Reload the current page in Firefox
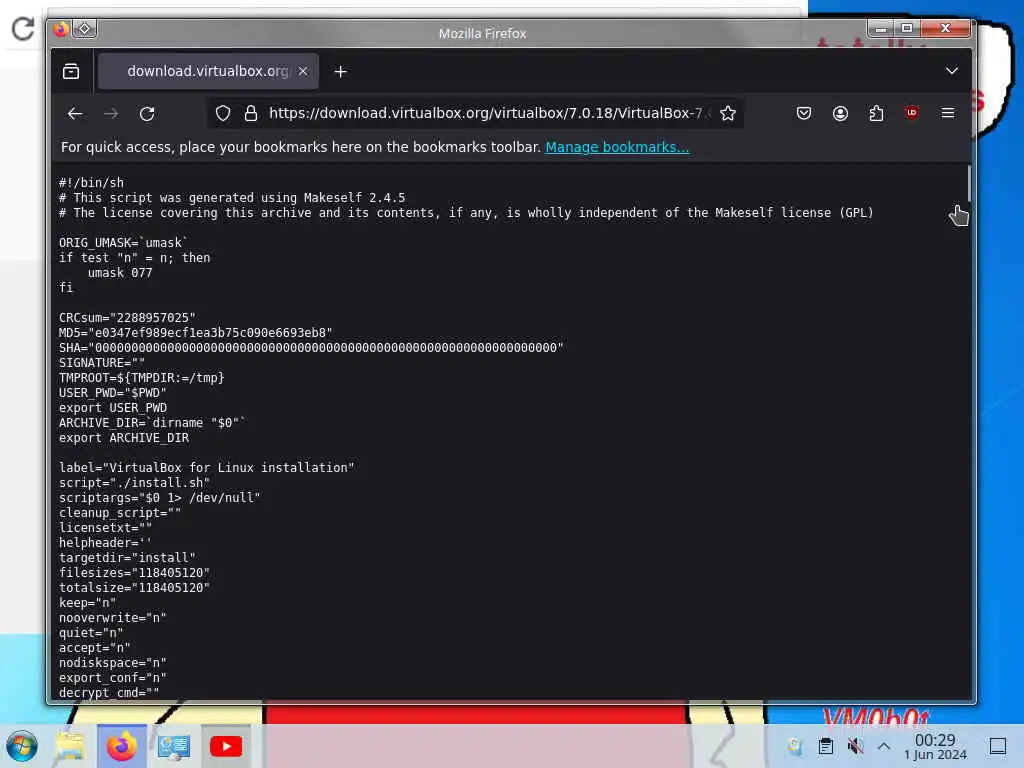This screenshot has height=768, width=1024. tap(148, 114)
